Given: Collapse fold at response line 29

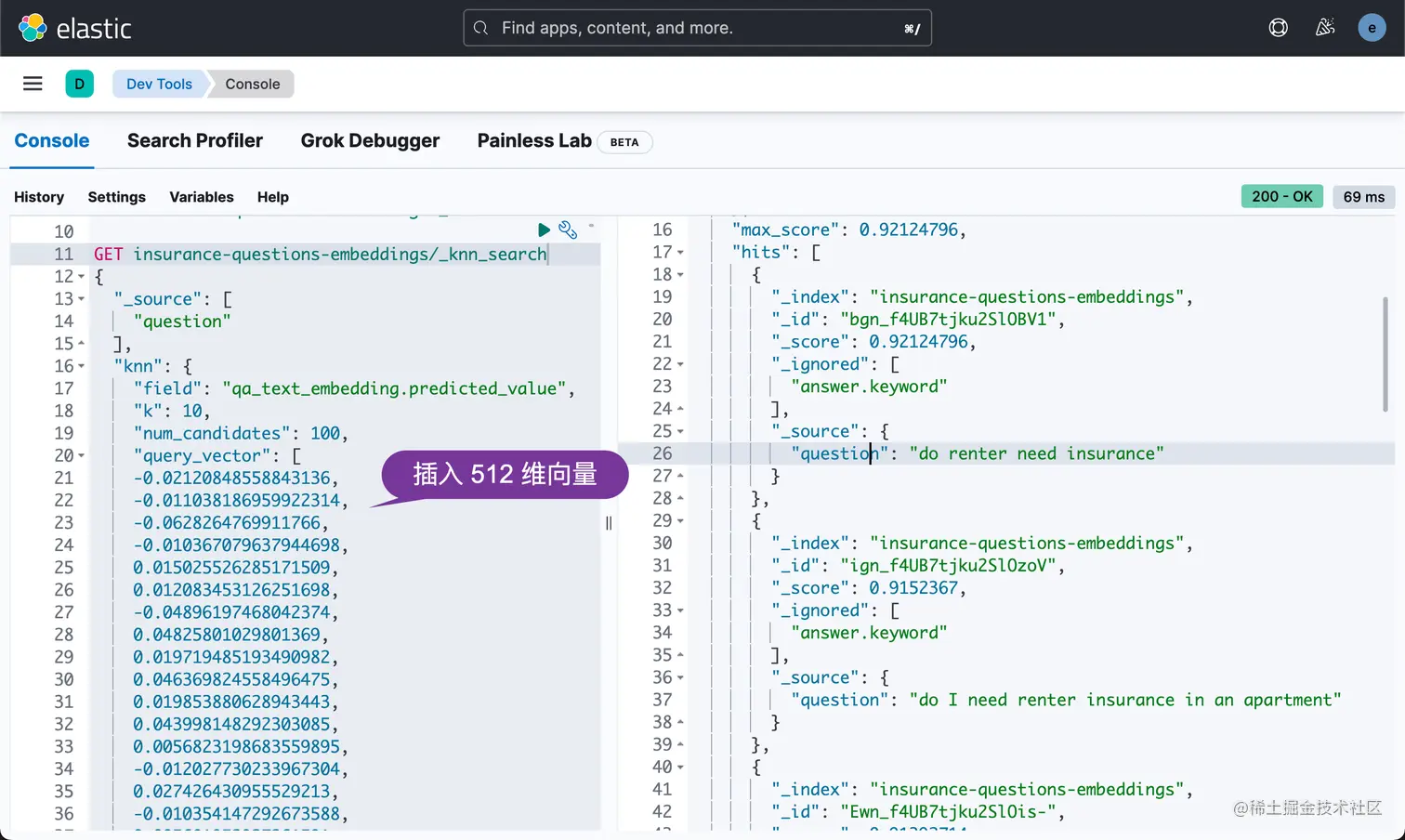Looking at the screenshot, I should point(680,521).
